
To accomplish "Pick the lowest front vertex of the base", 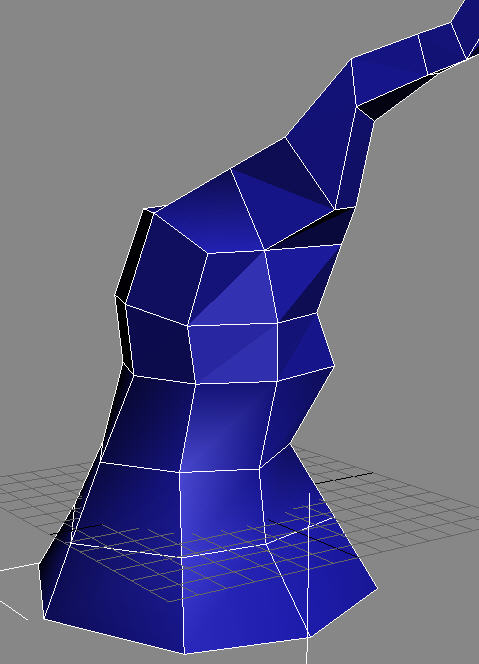I will click(184, 654).
